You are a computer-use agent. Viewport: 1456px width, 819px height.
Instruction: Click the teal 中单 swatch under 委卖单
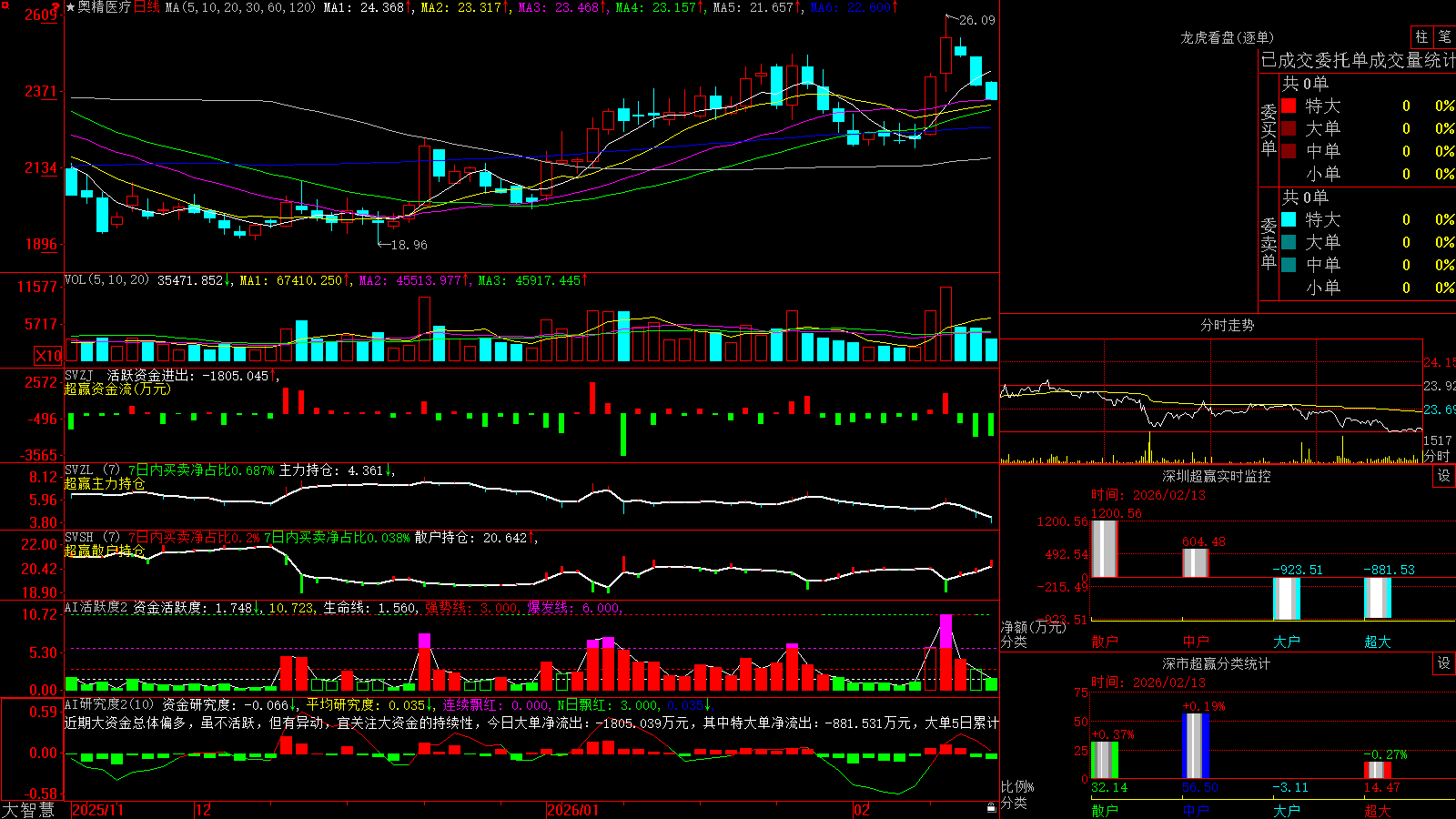(1289, 264)
